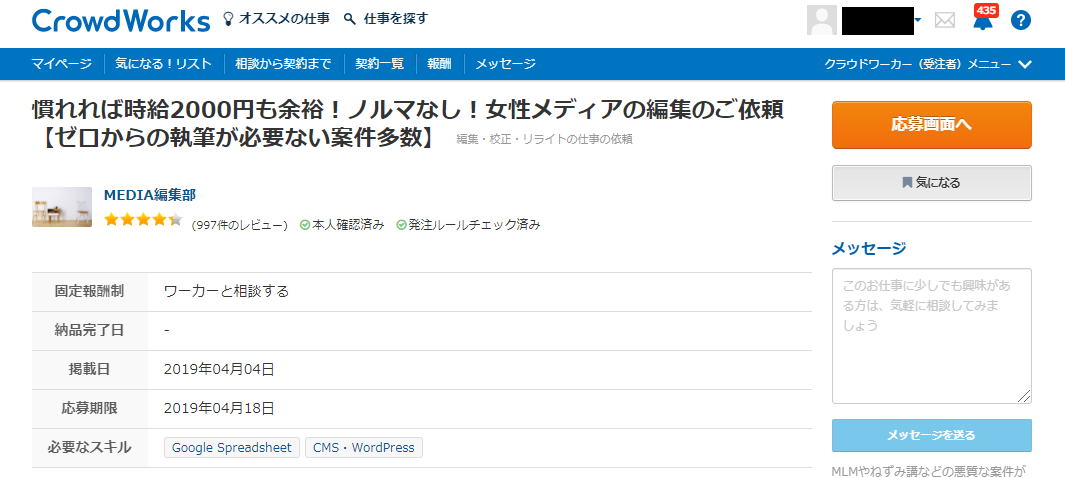Click the blue help question mark icon
The height and width of the screenshot is (478, 1065).
coord(1020,20)
